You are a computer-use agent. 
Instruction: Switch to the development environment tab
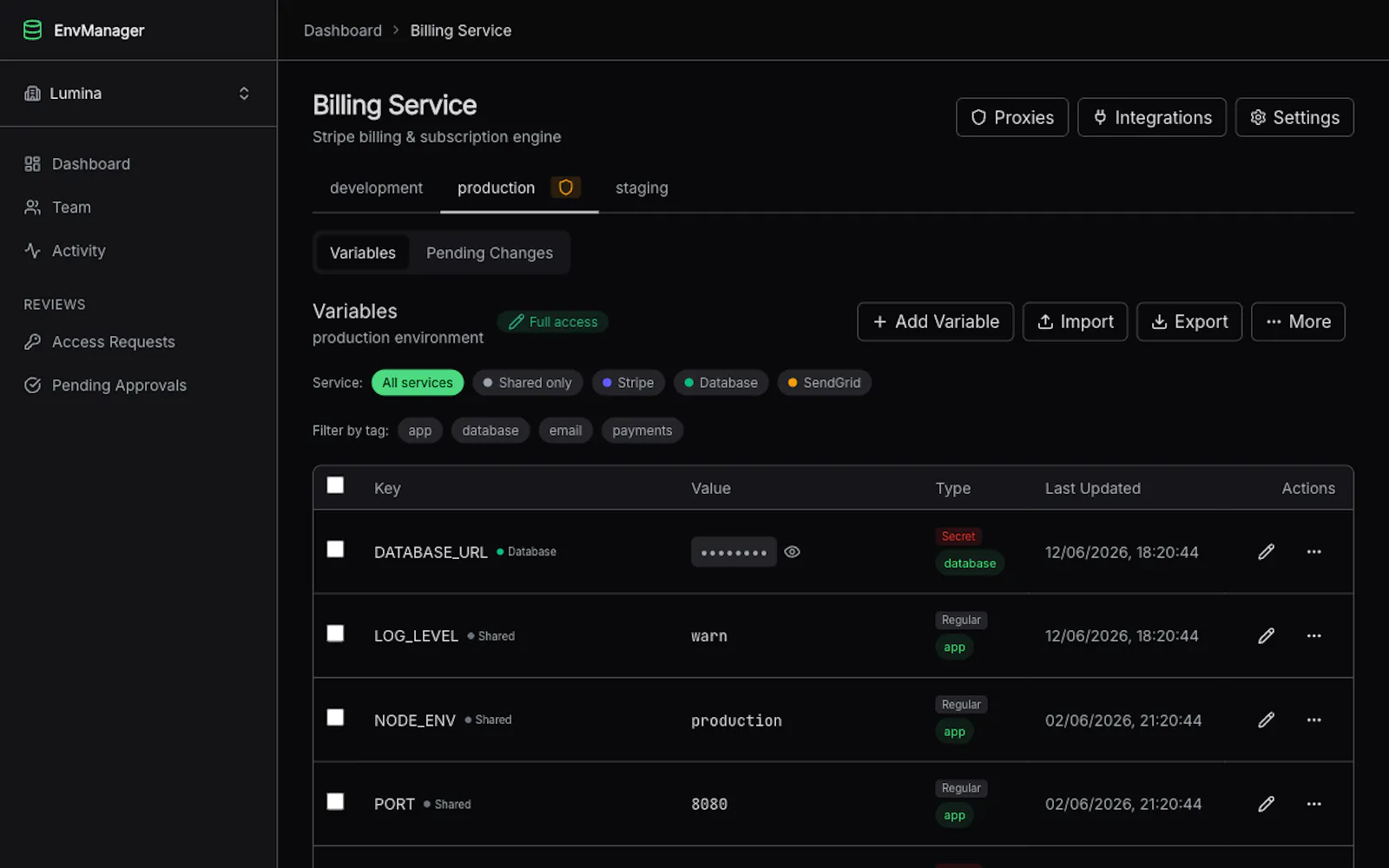(x=376, y=188)
